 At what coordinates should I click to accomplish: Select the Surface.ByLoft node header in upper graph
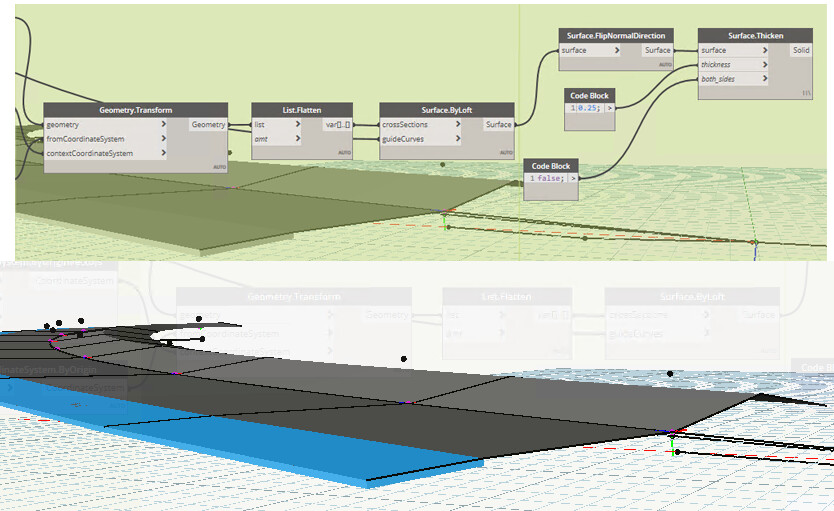pos(447,110)
